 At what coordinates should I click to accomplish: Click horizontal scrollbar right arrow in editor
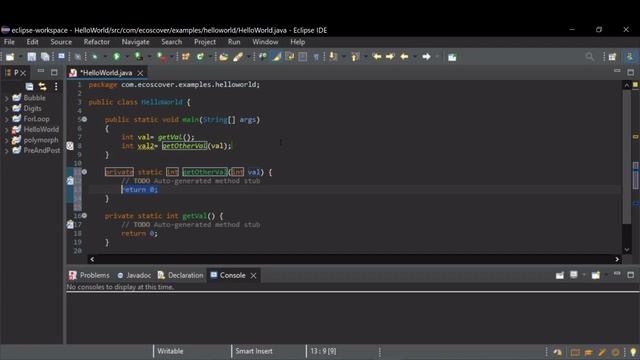617,259
